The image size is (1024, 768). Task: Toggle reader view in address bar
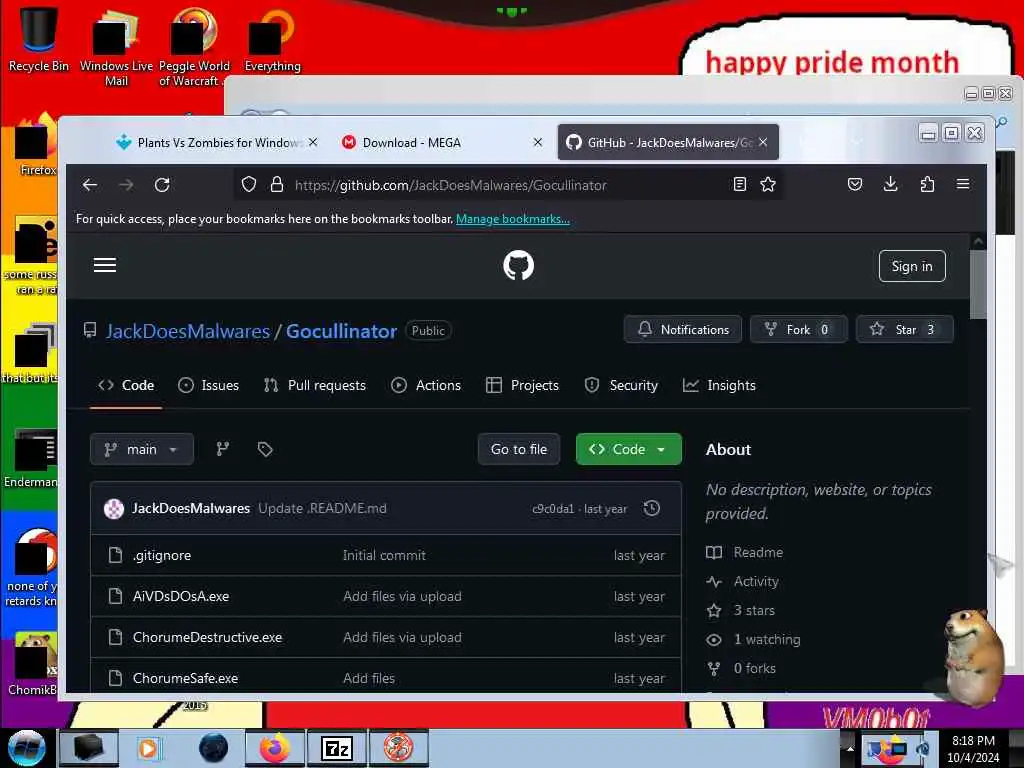[739, 184]
